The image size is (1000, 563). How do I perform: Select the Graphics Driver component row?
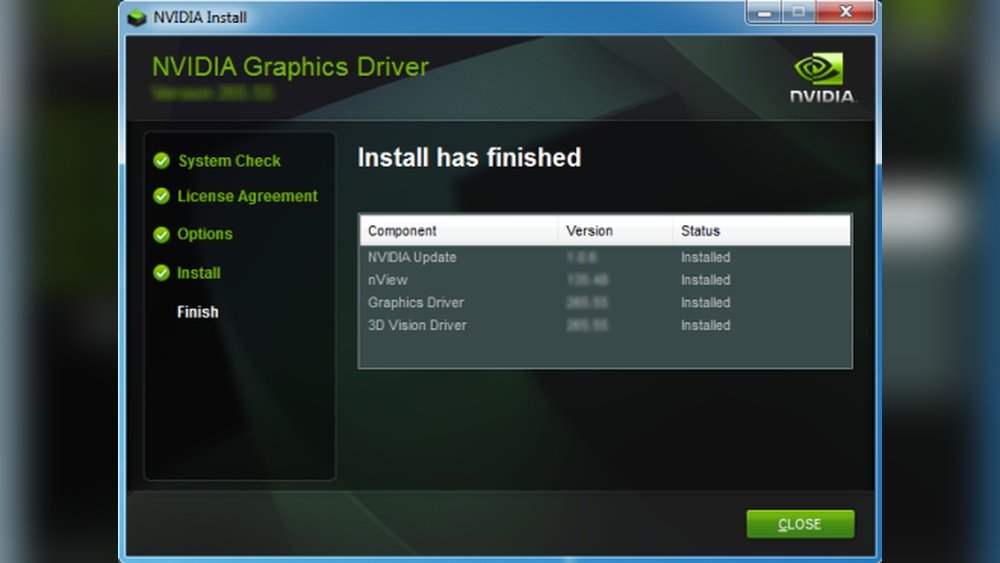pos(605,302)
